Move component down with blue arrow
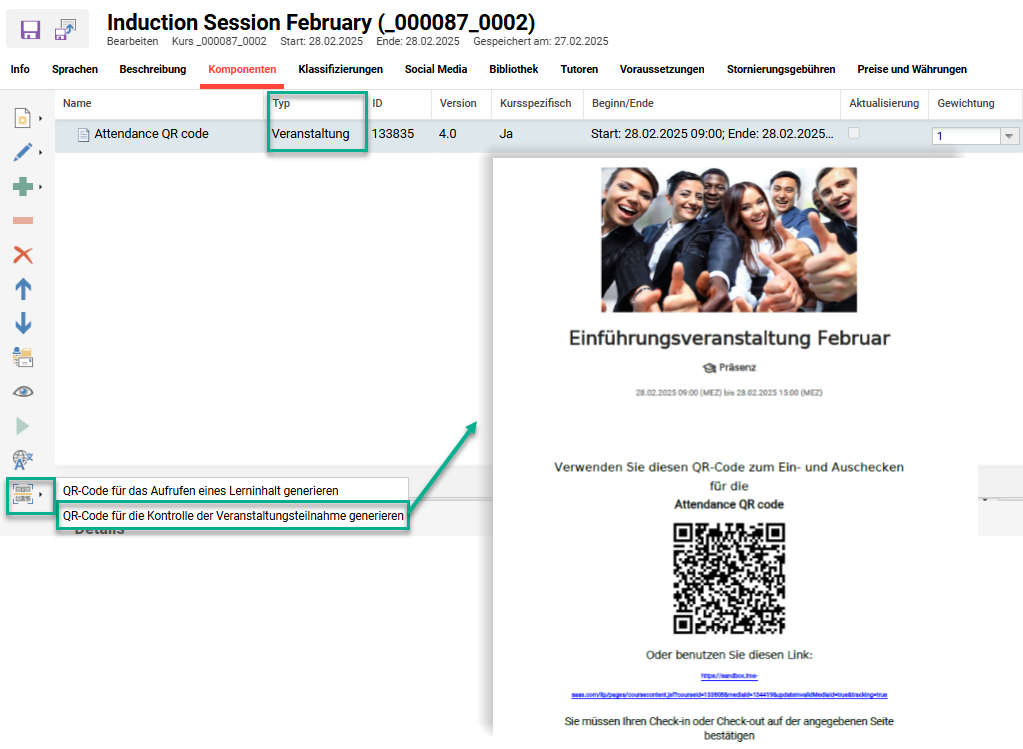 [23, 323]
